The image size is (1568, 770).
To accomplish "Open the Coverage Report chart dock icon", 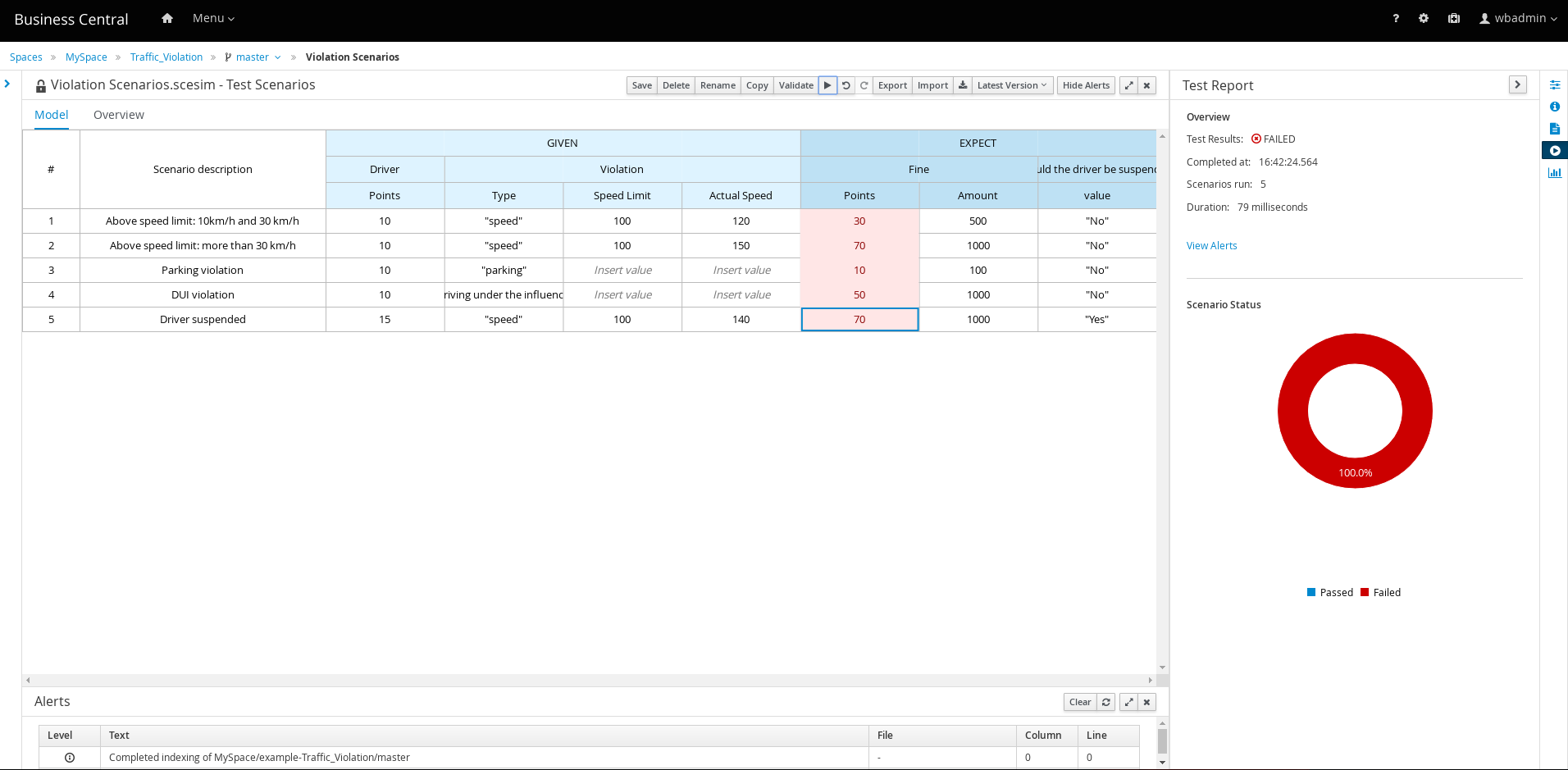I will point(1555,172).
